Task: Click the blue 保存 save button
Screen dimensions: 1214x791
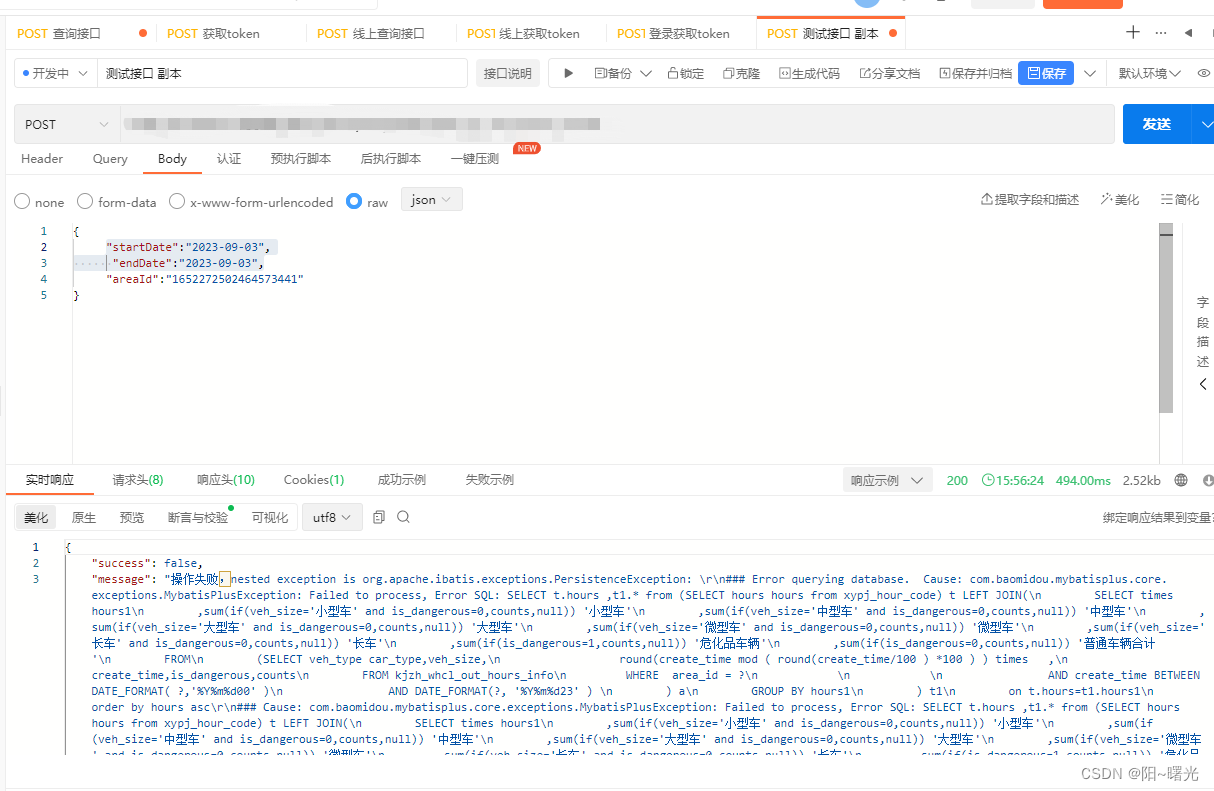Action: click(1045, 72)
